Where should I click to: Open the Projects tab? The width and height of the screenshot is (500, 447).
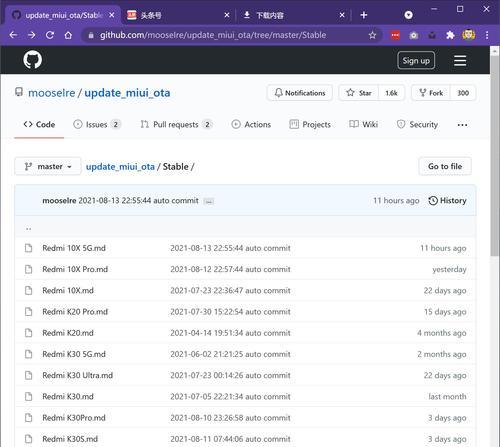point(310,124)
